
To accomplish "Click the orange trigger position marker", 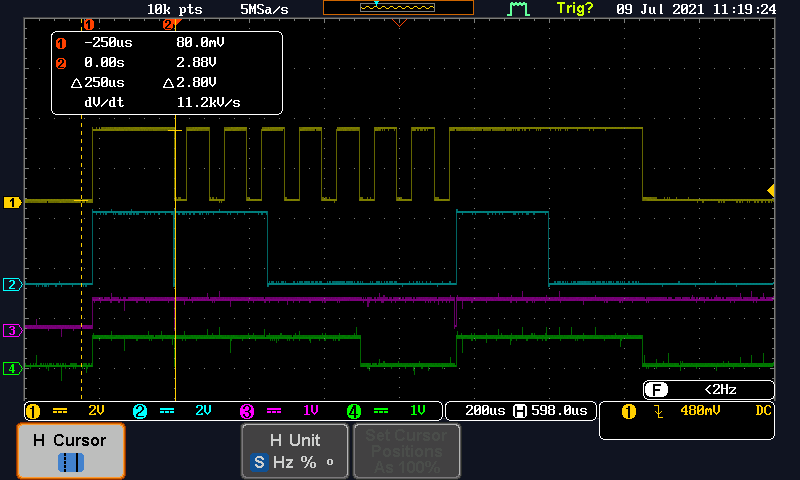I will 399,22.
